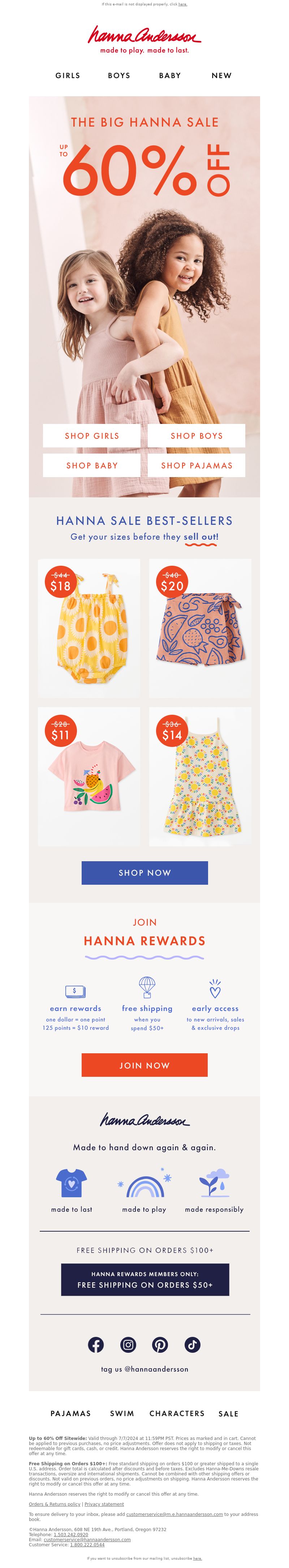Image resolution: width=289 pixels, height=1568 pixels.
Task: Open the GIRLS navigation menu item
Action: [68, 76]
